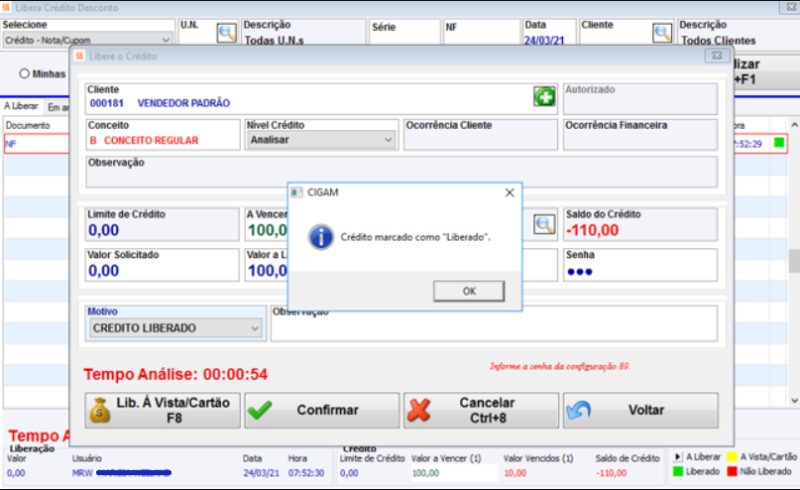This screenshot has height=490, width=800.
Task: Click the upper Observação text field
Action: click(x=402, y=173)
